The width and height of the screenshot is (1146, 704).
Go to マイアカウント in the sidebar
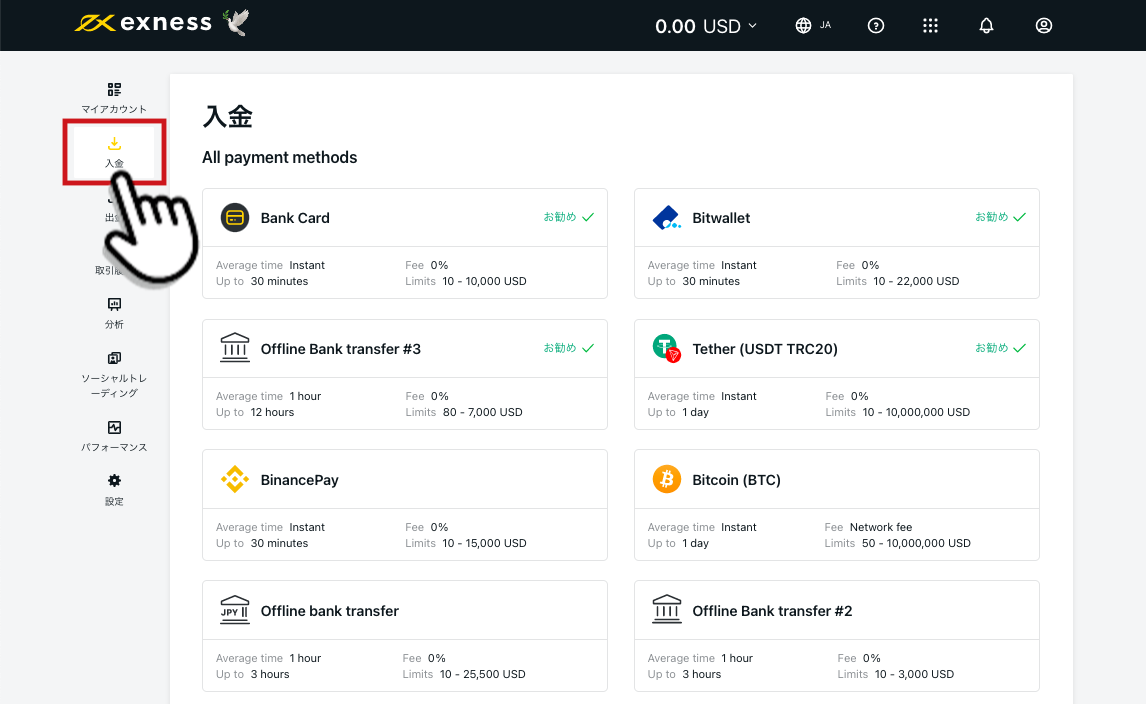(x=114, y=98)
